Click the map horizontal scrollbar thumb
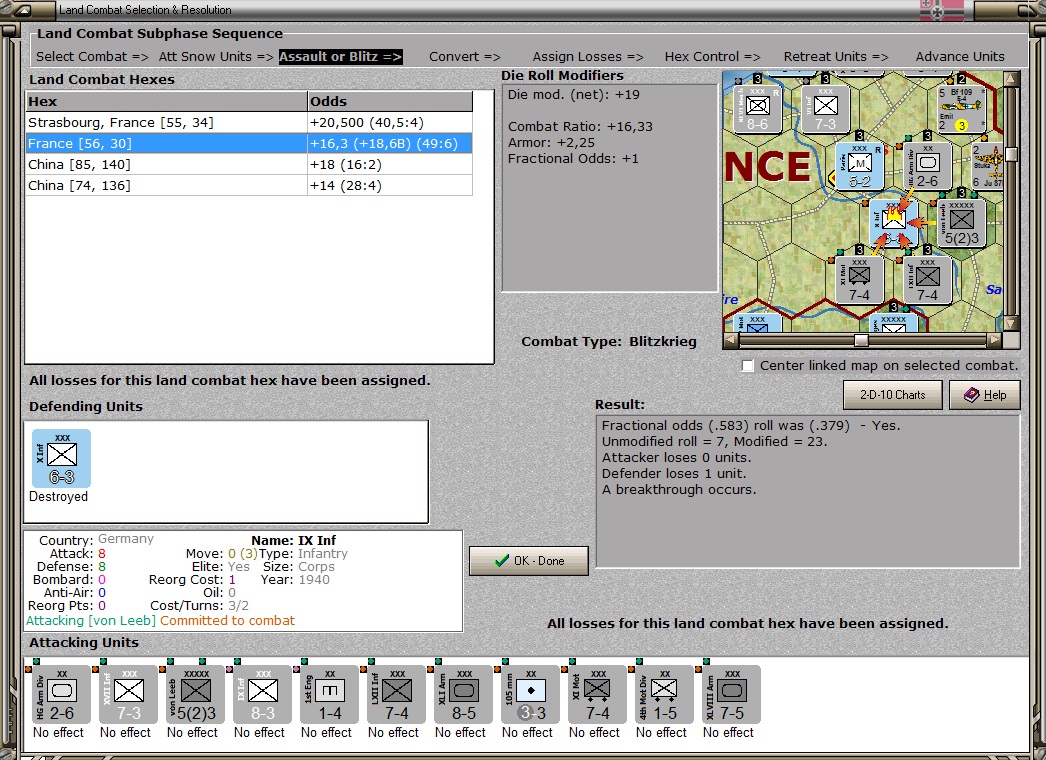This screenshot has width=1046, height=760. click(861, 340)
